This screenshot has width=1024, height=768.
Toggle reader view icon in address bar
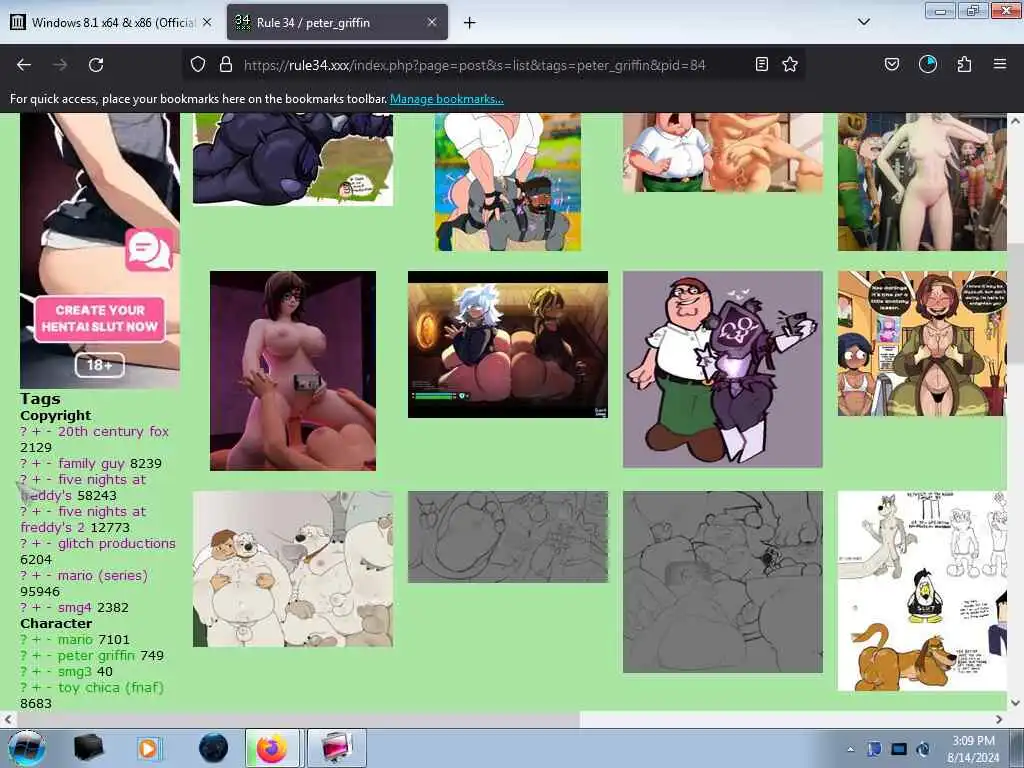point(761,64)
